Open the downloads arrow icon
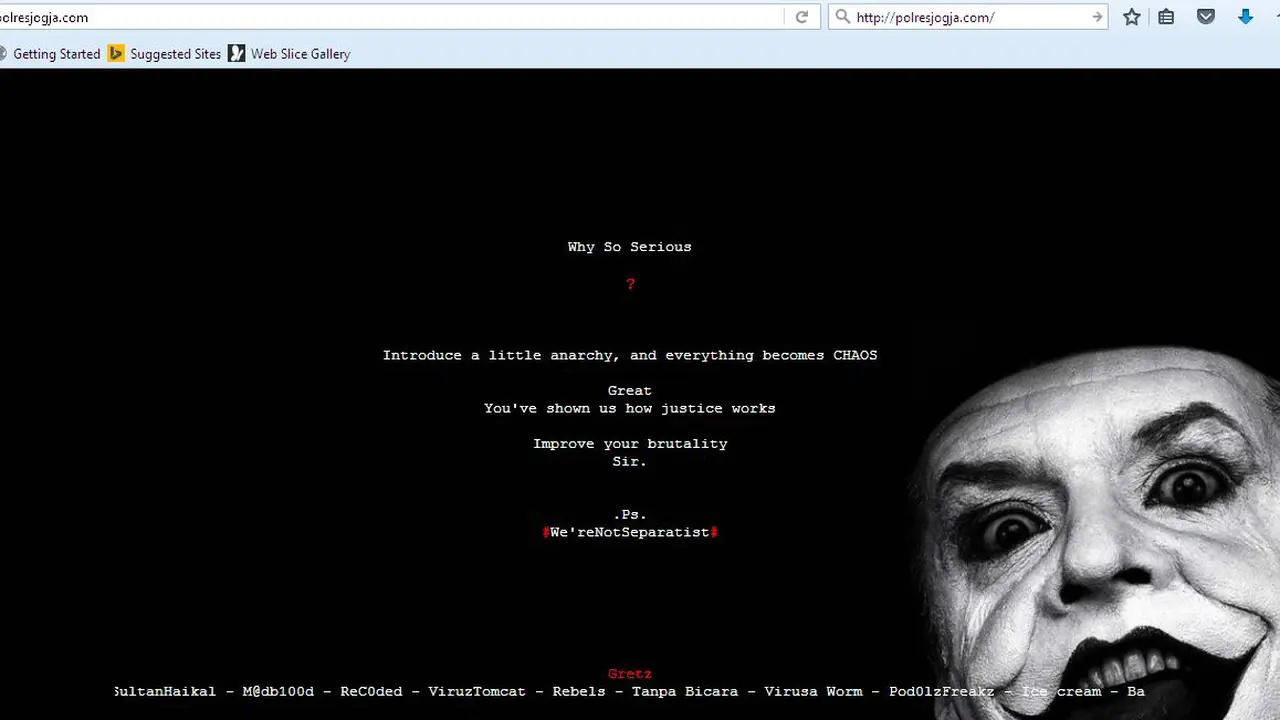Viewport: 1280px width, 720px height. pyautogui.click(x=1245, y=17)
